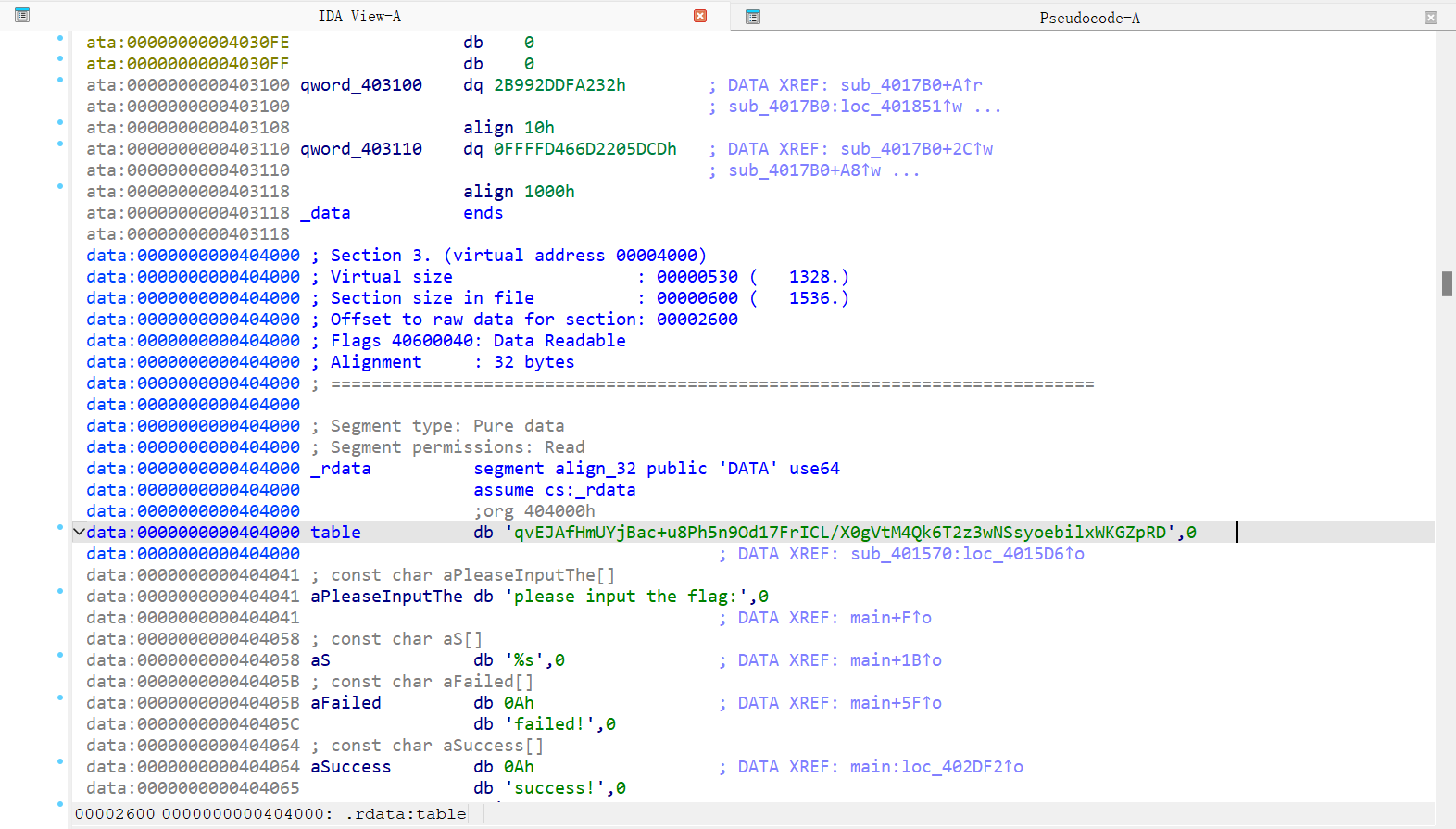Select the 'table' label name
The image size is (1456, 829).
[x=335, y=533]
